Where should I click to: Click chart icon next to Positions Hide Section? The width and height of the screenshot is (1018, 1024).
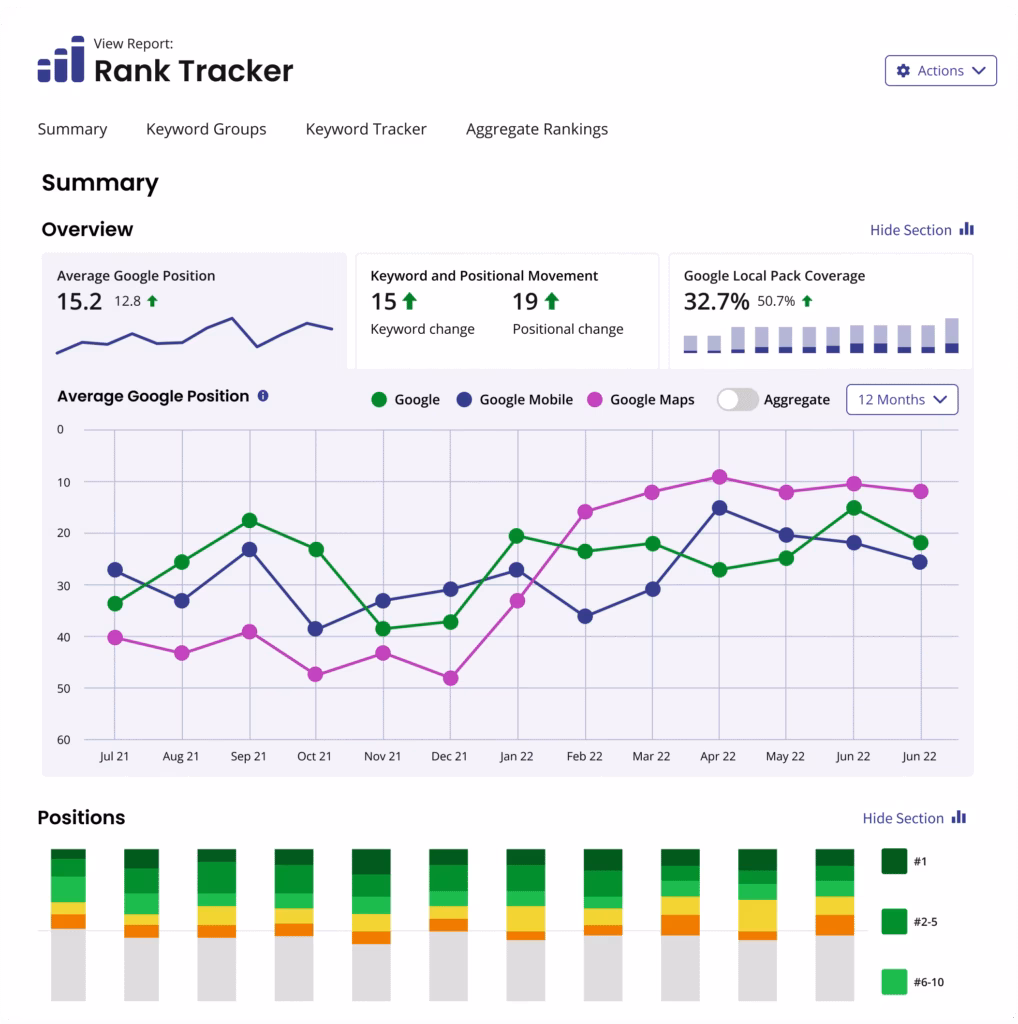pos(959,818)
